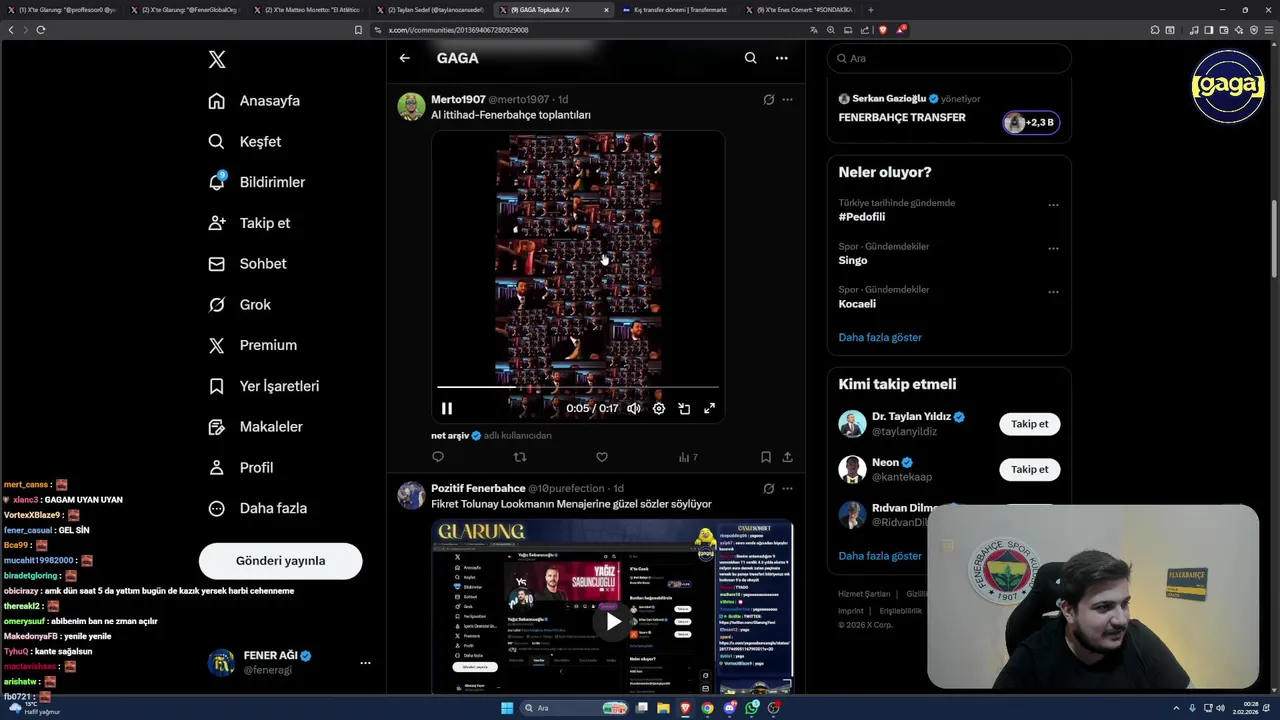
Task: Open Profil page
Action: tap(241, 468)
